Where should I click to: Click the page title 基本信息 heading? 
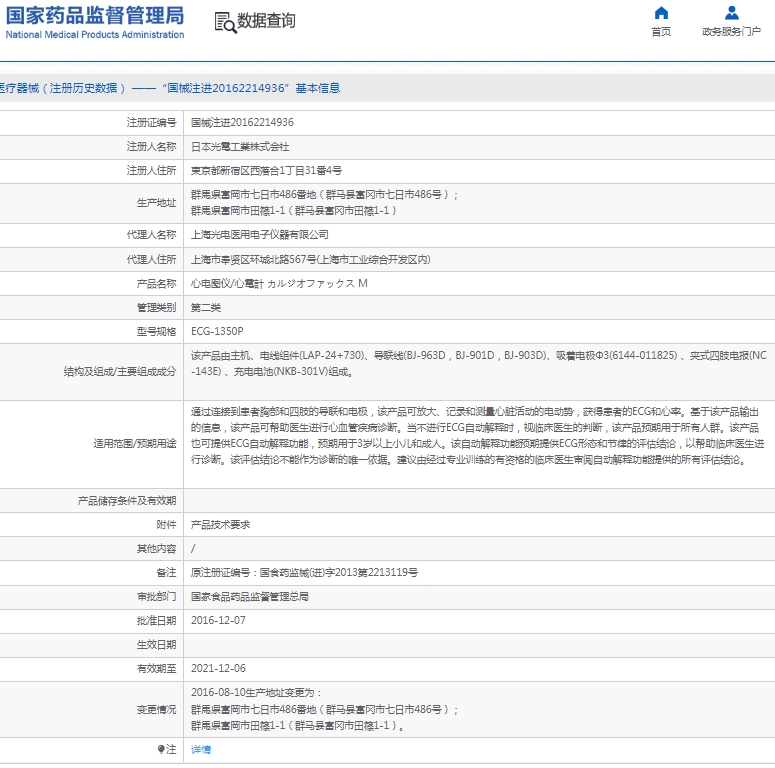[318, 88]
